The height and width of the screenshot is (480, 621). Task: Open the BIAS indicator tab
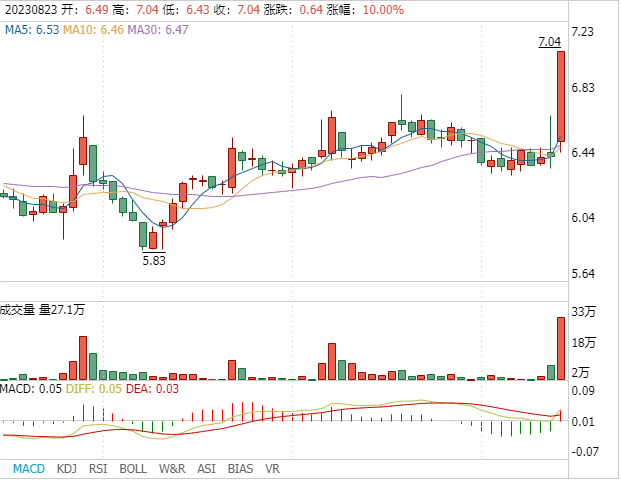pos(240,469)
